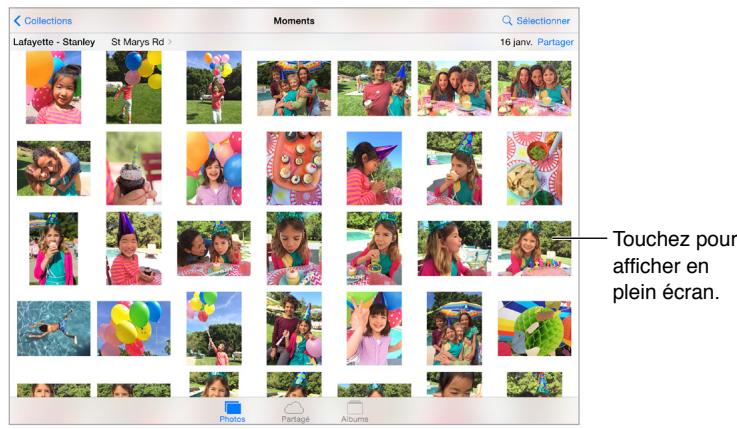Image resolution: width=737 pixels, height=429 pixels.
Task: Open girl in purple amid colorful balloons
Action: [214, 168]
